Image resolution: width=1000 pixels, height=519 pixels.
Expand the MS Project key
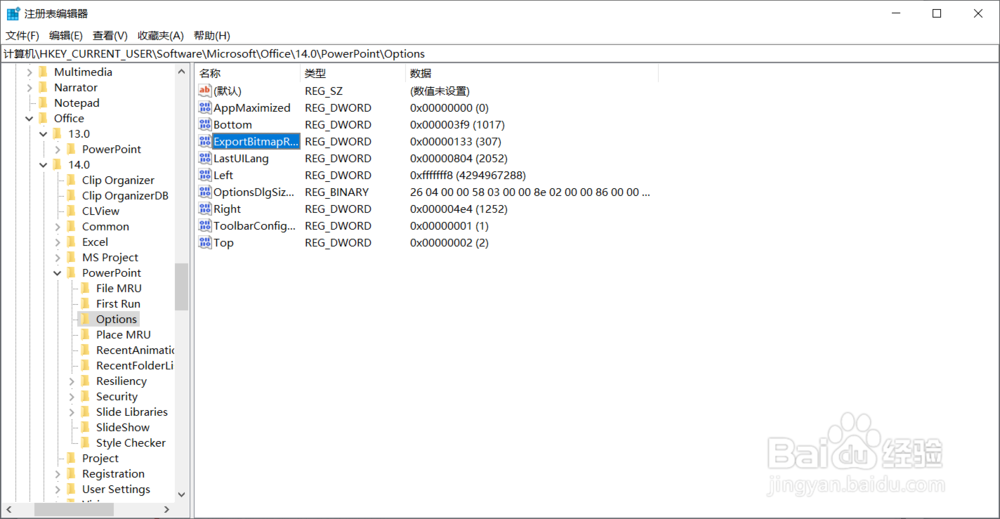(x=57, y=258)
